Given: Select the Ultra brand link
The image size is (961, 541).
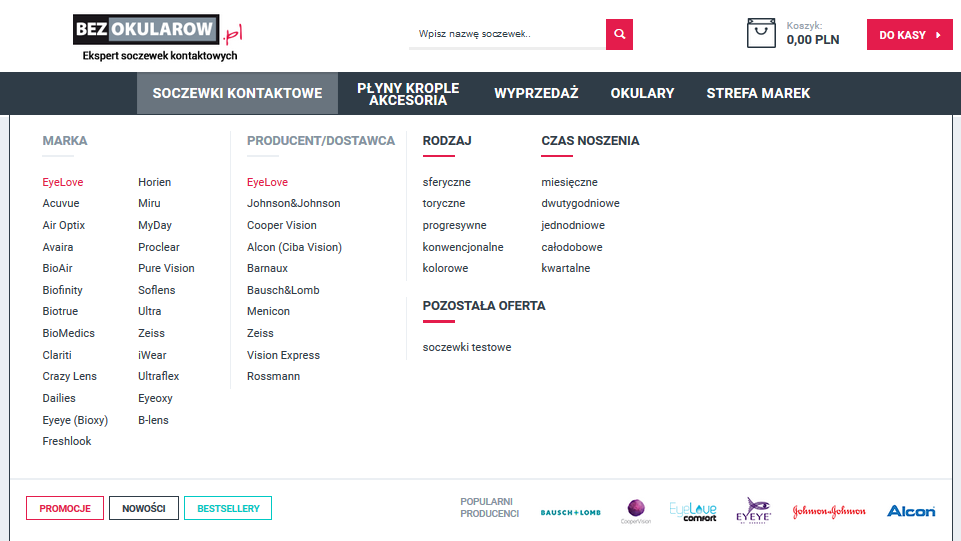Looking at the screenshot, I should [150, 311].
